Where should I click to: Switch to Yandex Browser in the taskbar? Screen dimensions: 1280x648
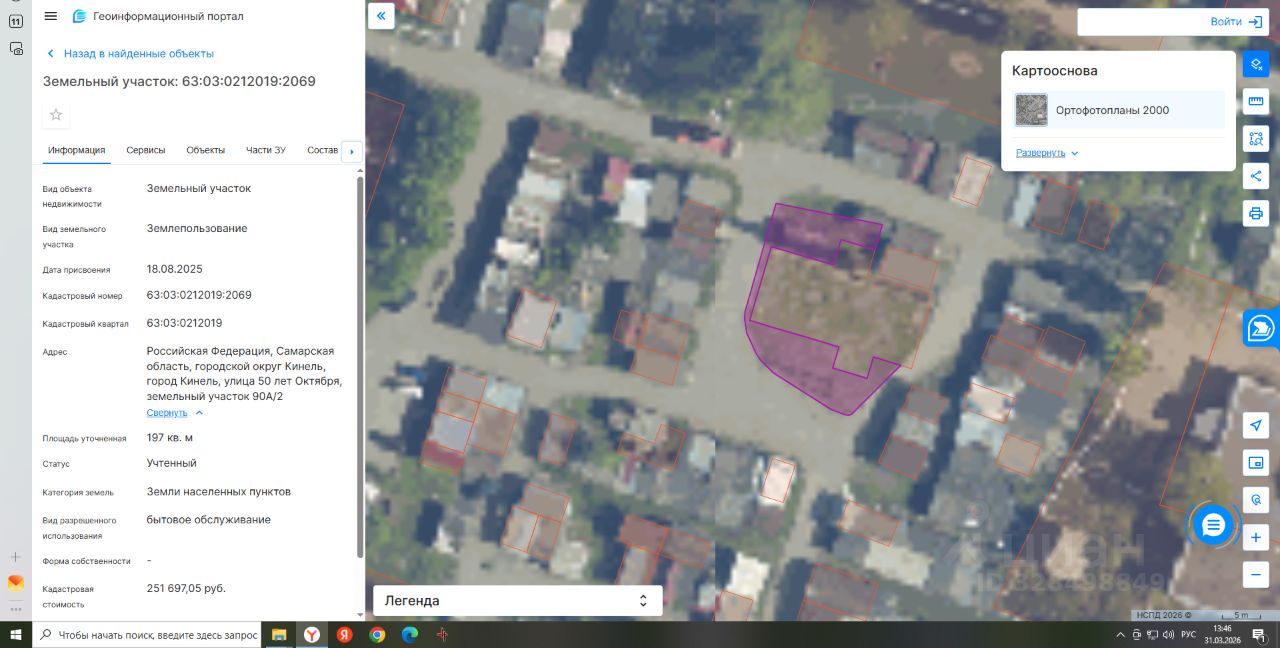coord(312,635)
